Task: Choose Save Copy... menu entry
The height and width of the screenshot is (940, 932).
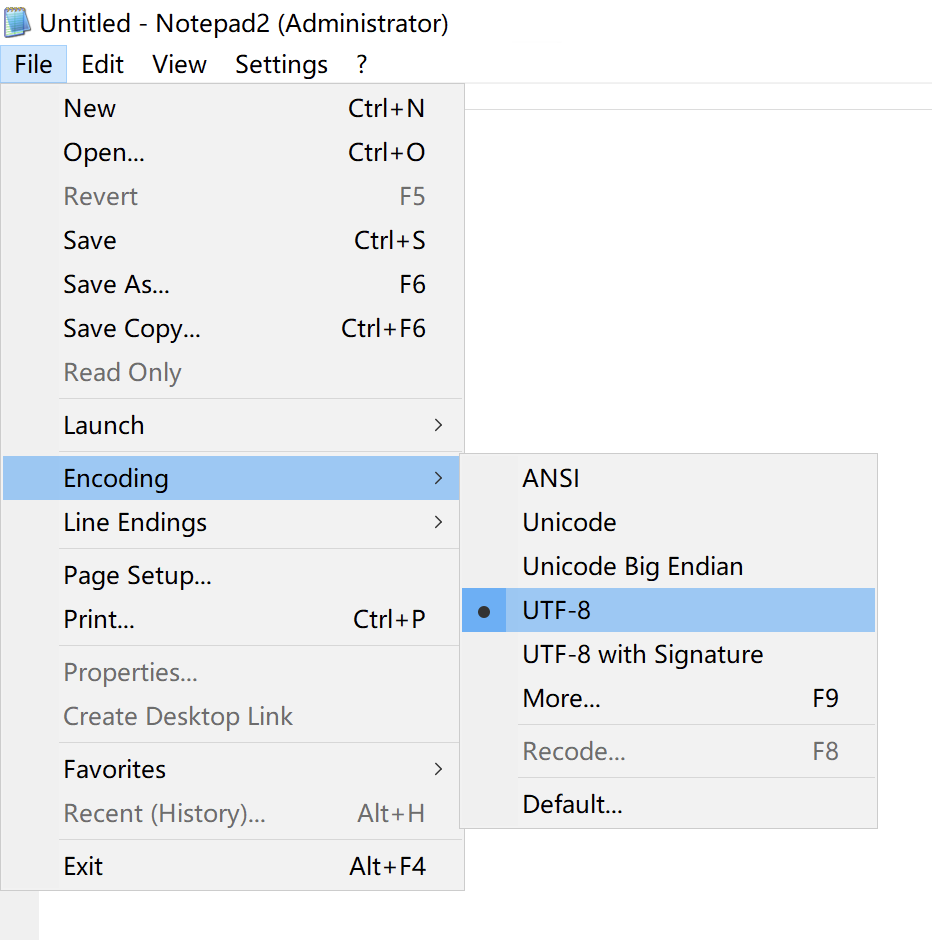Action: coord(232,329)
